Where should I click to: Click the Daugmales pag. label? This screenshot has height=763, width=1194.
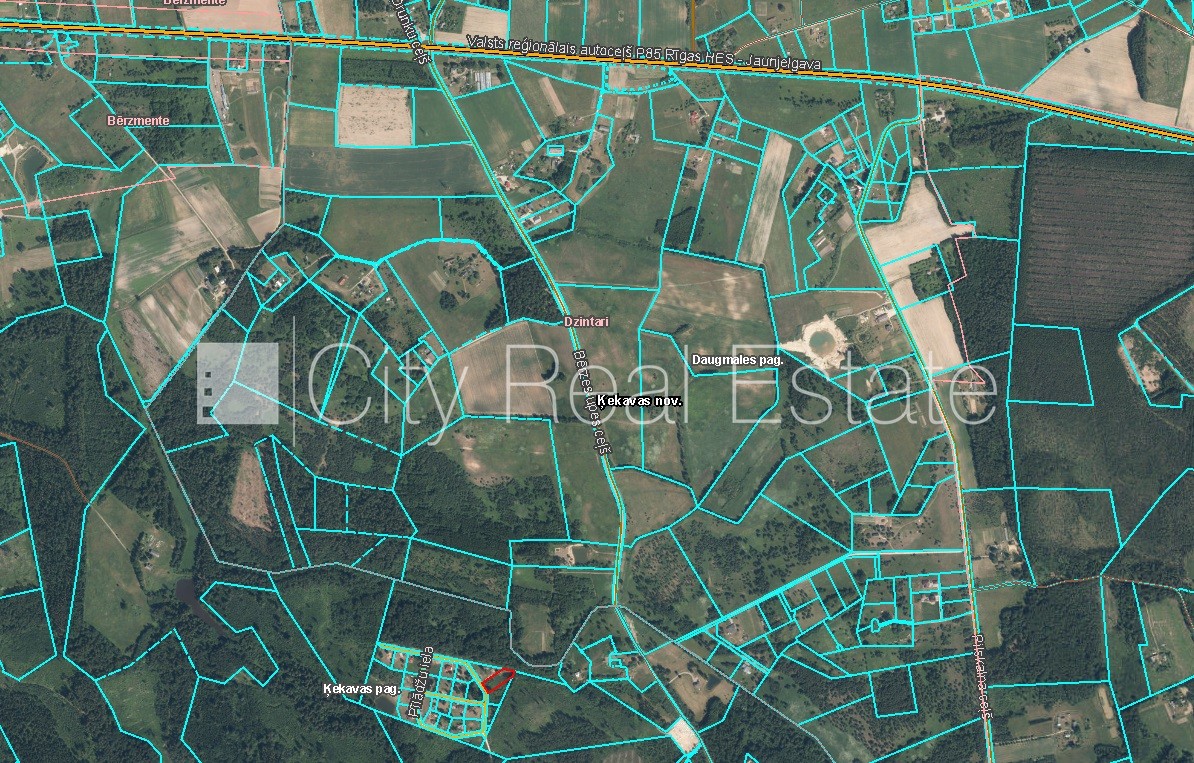[x=736, y=357]
